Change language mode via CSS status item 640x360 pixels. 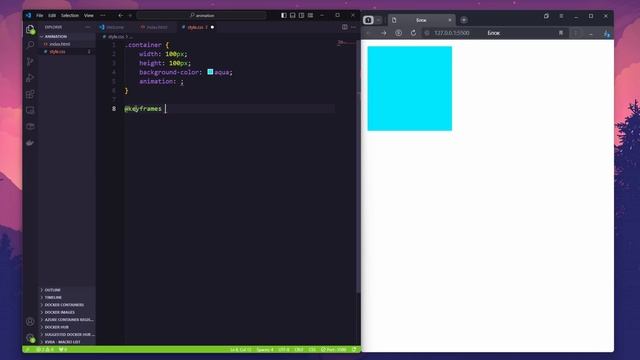[312, 349]
